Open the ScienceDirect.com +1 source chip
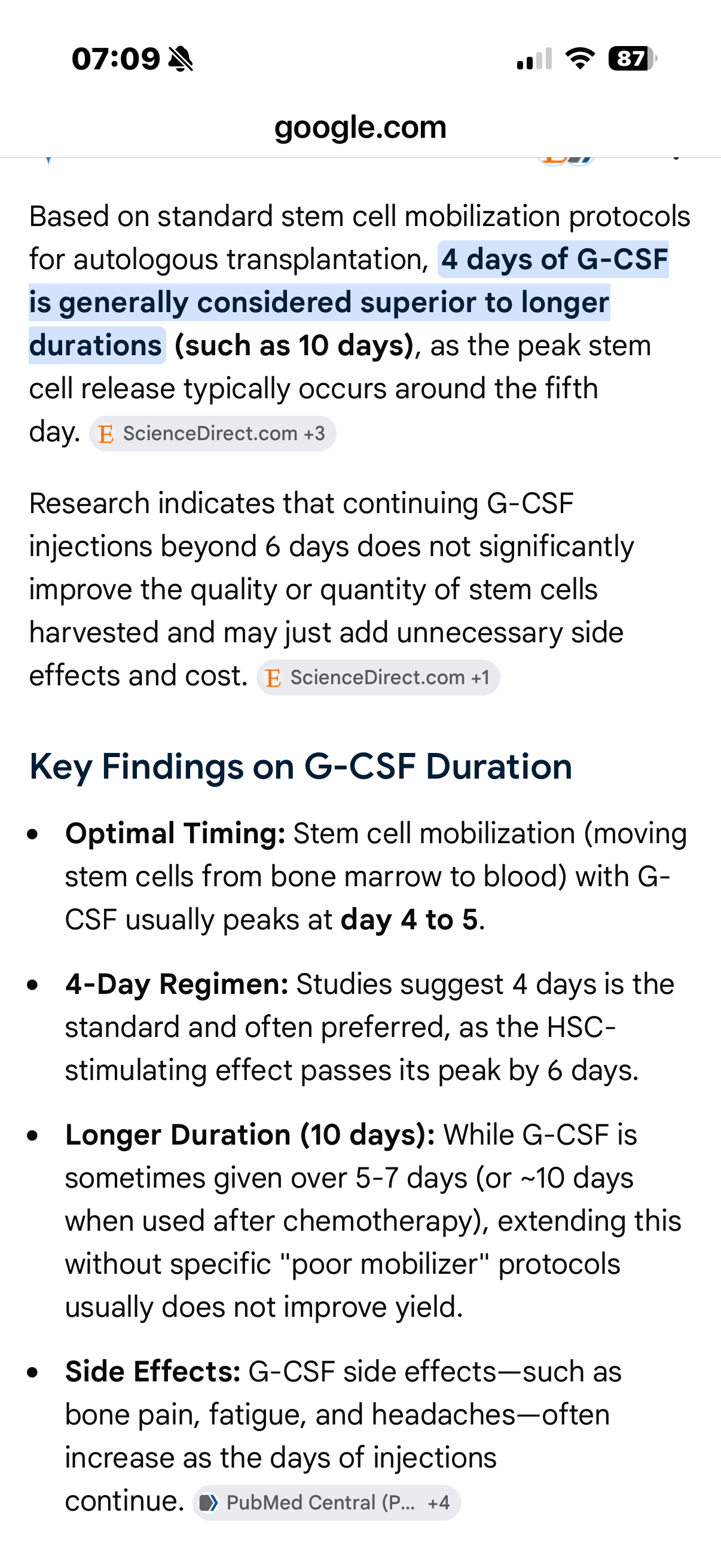 [377, 678]
